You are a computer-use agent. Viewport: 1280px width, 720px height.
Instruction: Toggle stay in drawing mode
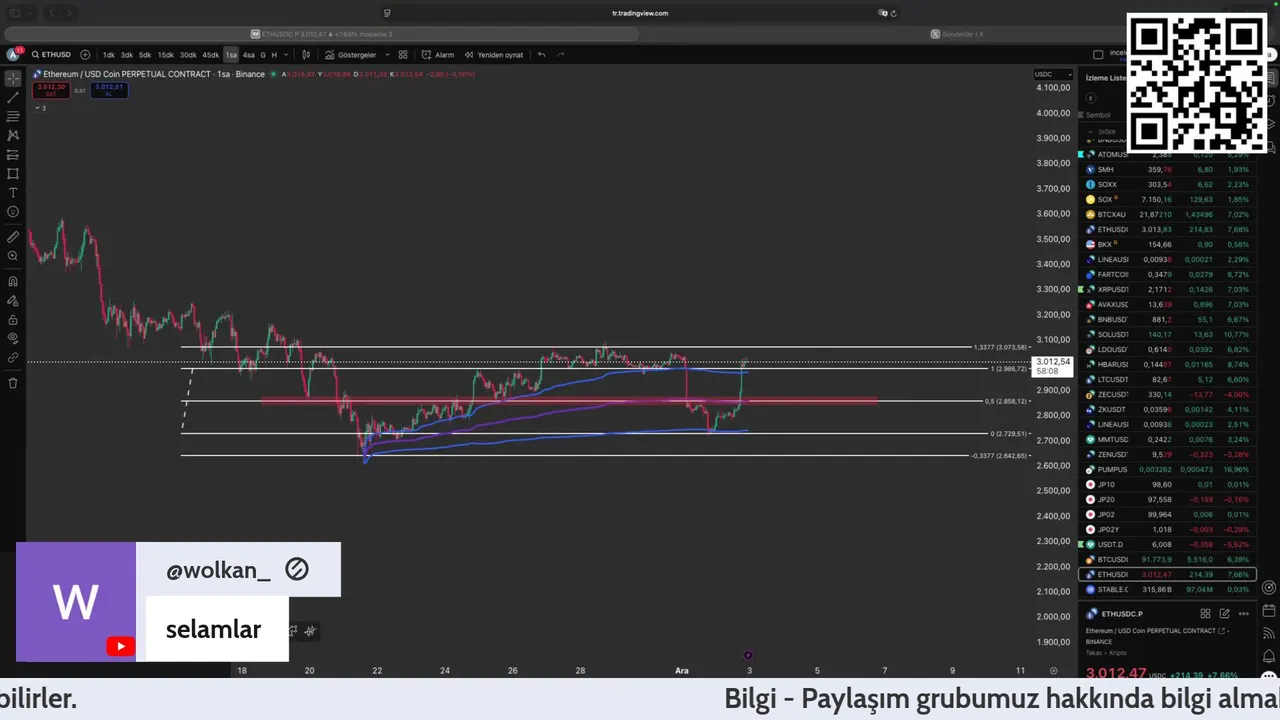click(x=13, y=301)
